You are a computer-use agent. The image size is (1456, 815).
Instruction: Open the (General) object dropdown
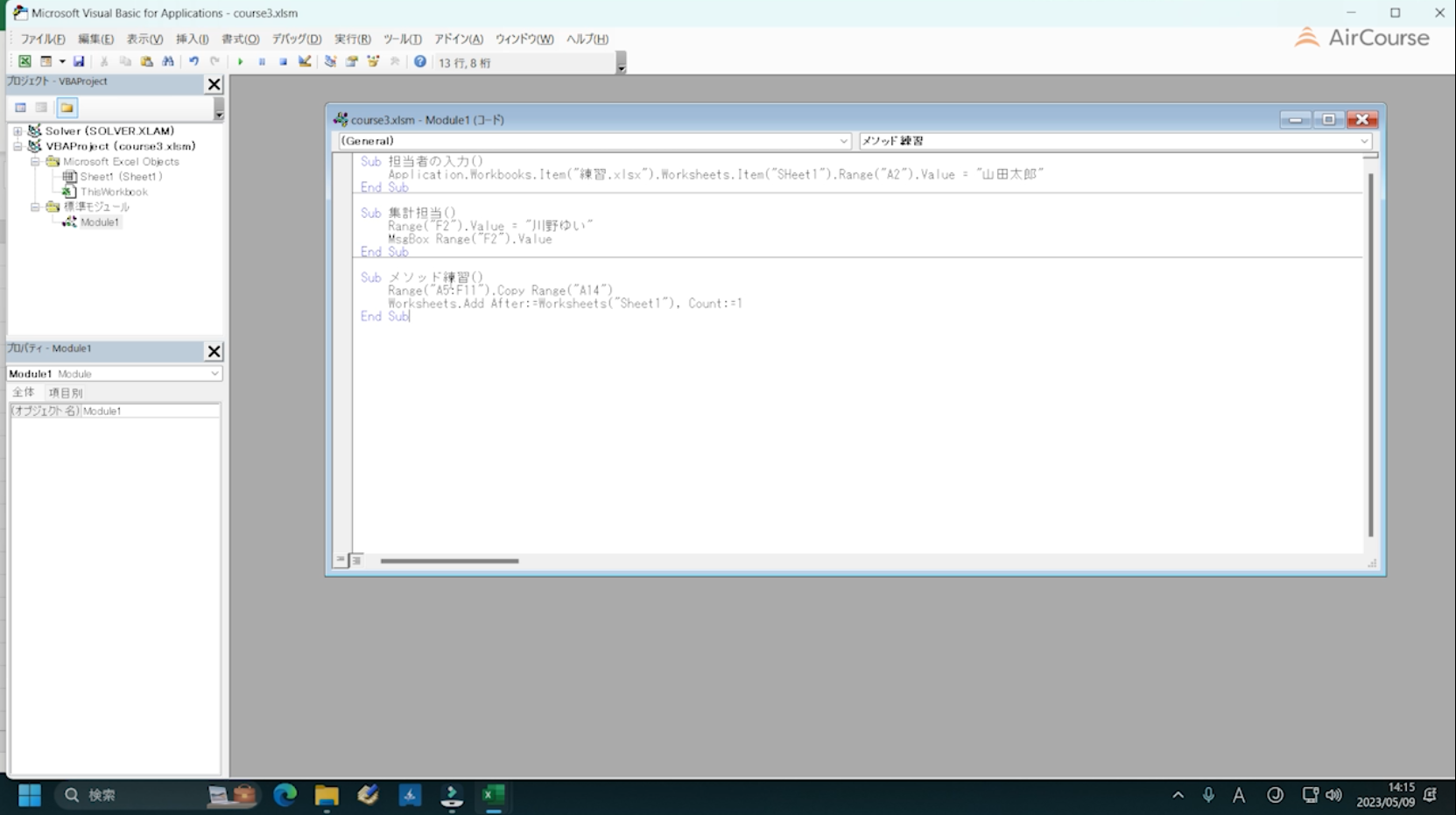point(843,141)
